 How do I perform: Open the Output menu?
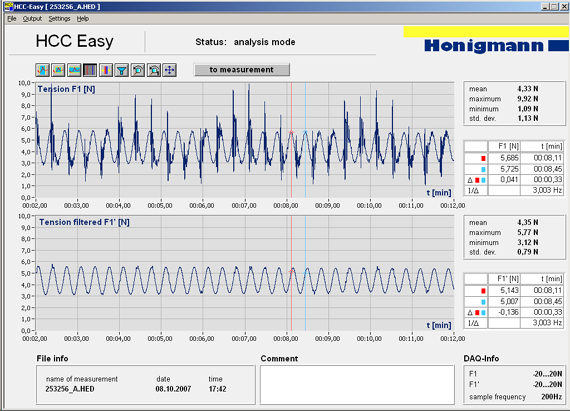point(32,19)
